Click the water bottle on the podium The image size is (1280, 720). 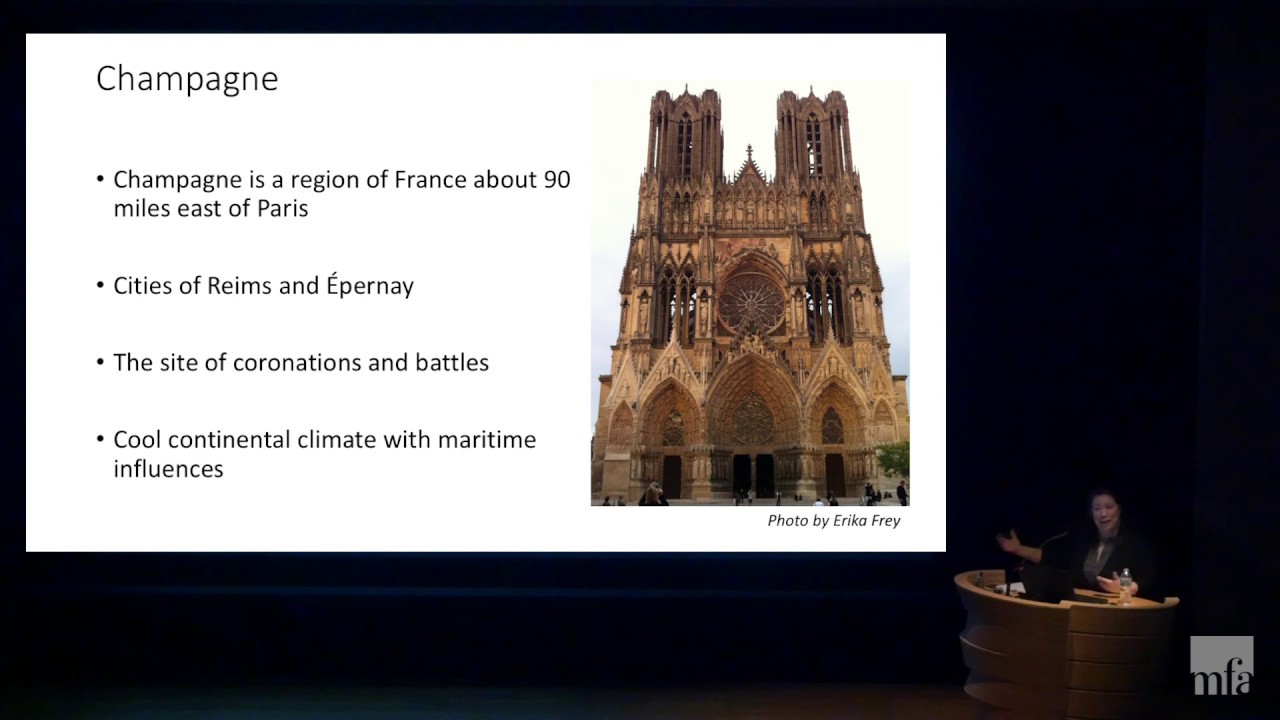1126,584
